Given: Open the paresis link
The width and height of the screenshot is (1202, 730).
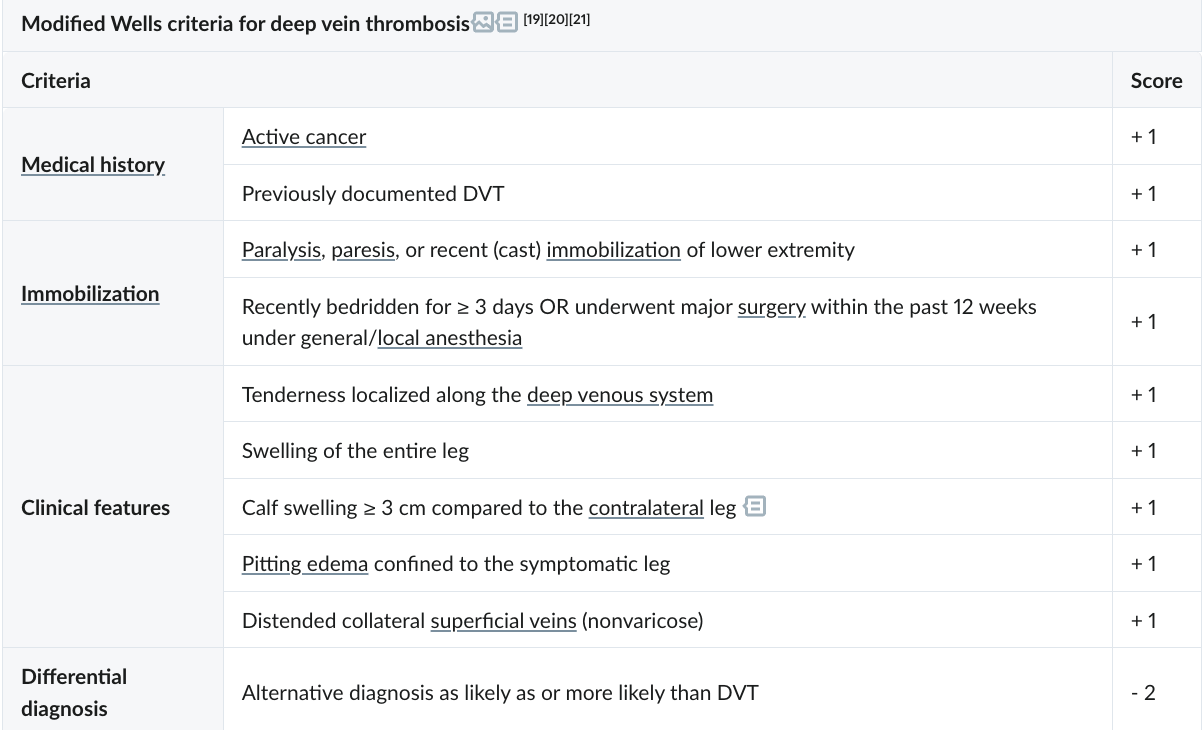Looking at the screenshot, I should tap(363, 250).
